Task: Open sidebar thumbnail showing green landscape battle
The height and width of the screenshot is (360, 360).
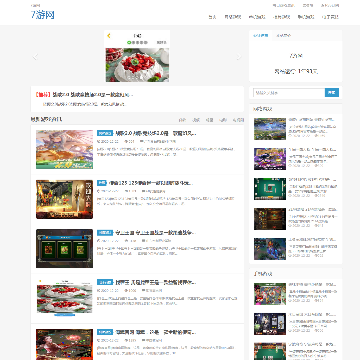Action: pyautogui.click(x=270, y=129)
